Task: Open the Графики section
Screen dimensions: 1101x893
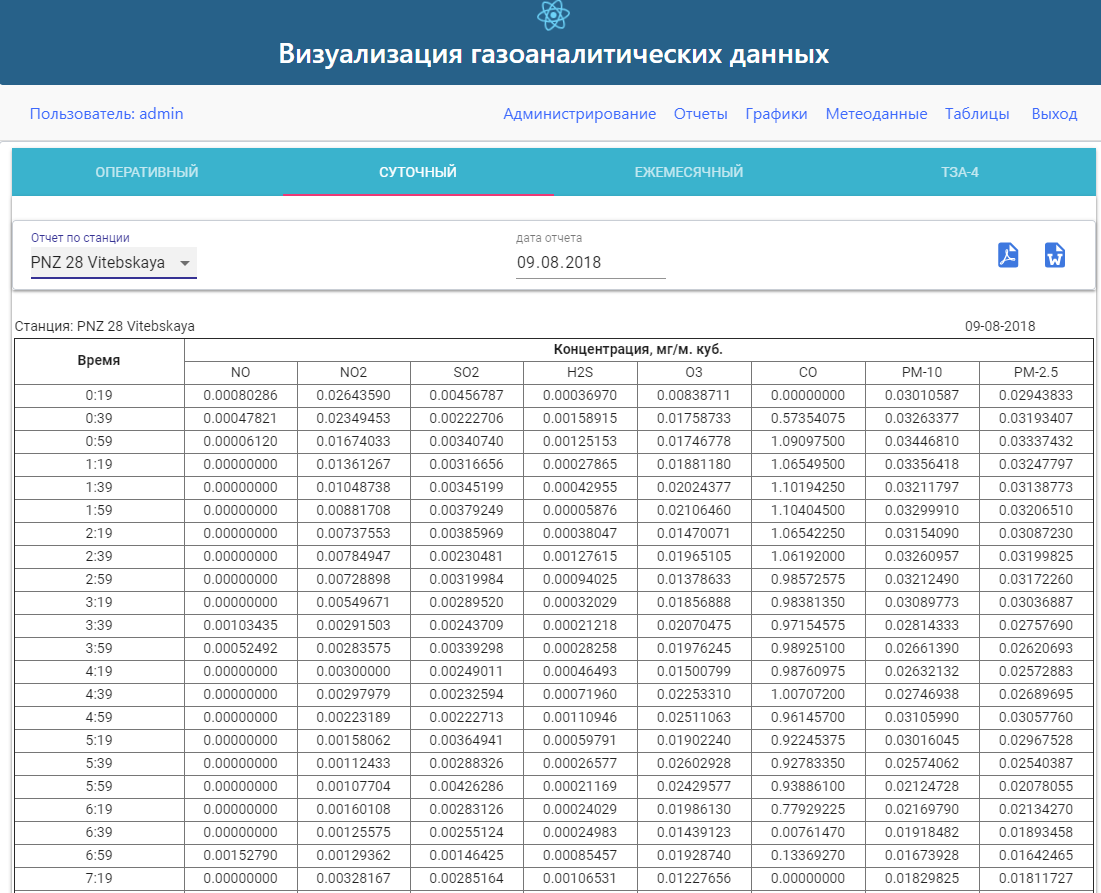Action: pos(776,114)
